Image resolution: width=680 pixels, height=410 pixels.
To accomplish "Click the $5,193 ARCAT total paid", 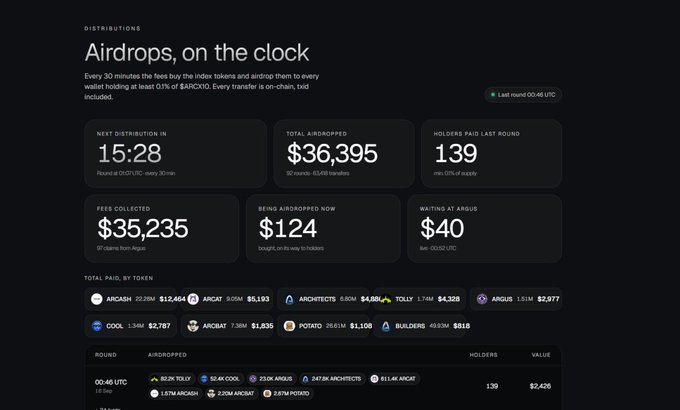I will point(258,299).
